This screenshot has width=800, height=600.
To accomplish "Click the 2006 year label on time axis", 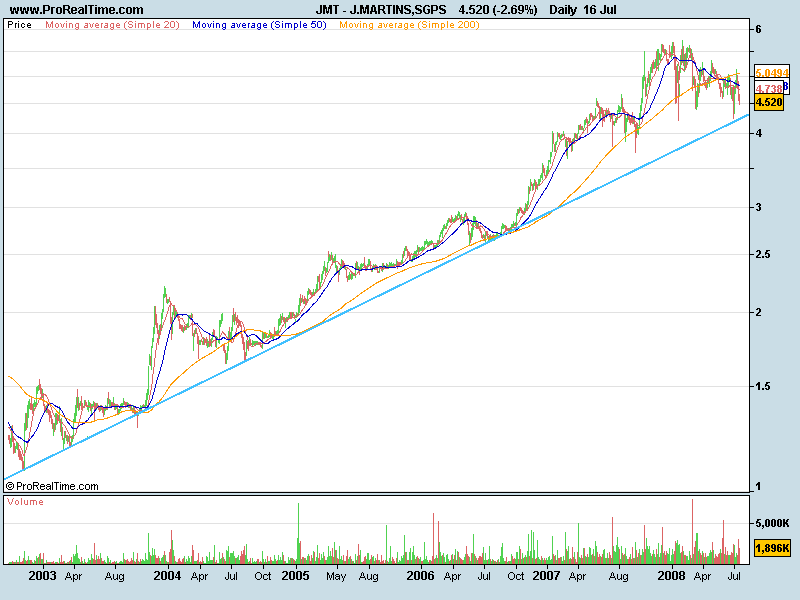I will (420, 576).
